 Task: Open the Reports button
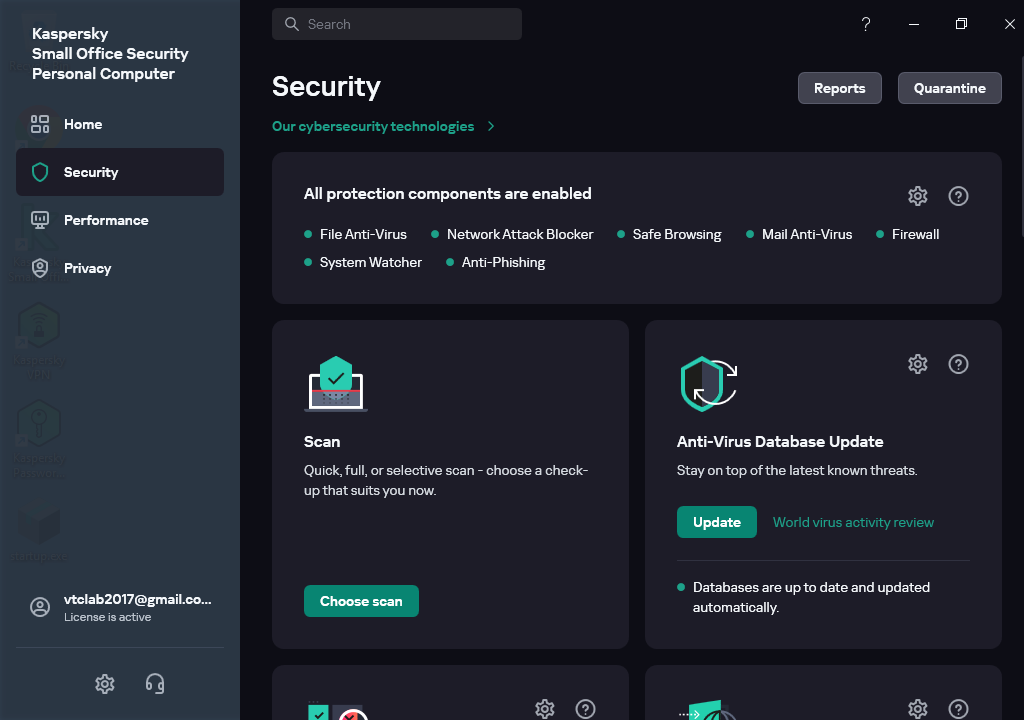pos(839,88)
